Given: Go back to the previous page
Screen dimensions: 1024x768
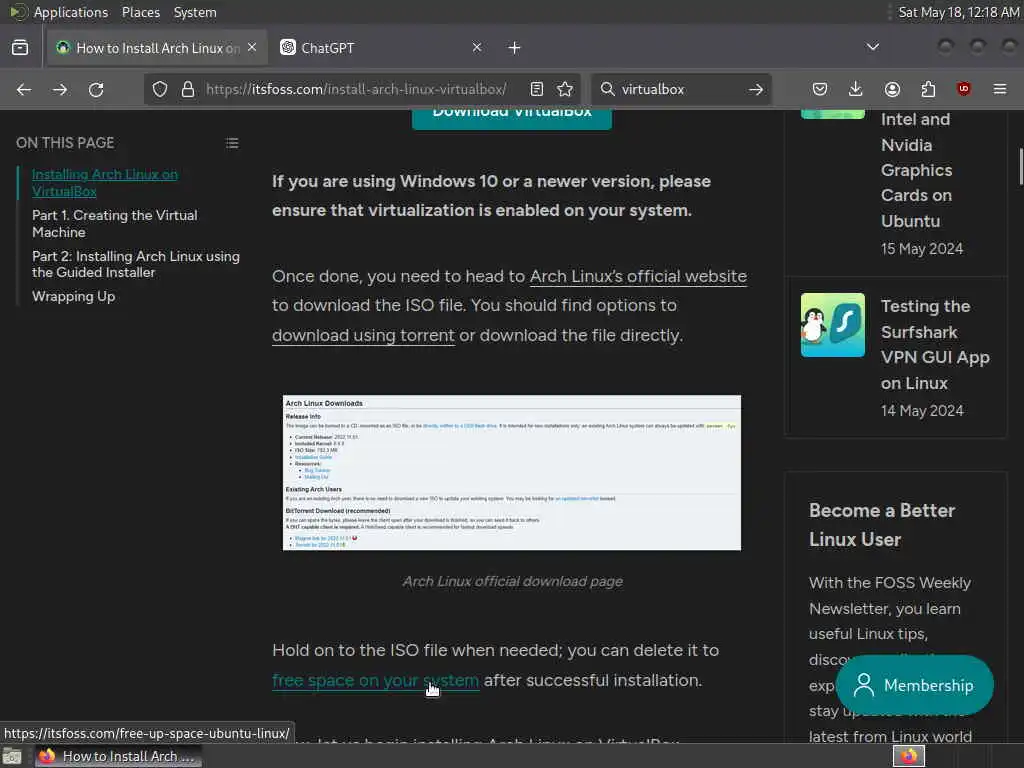Looking at the screenshot, I should point(24,89).
